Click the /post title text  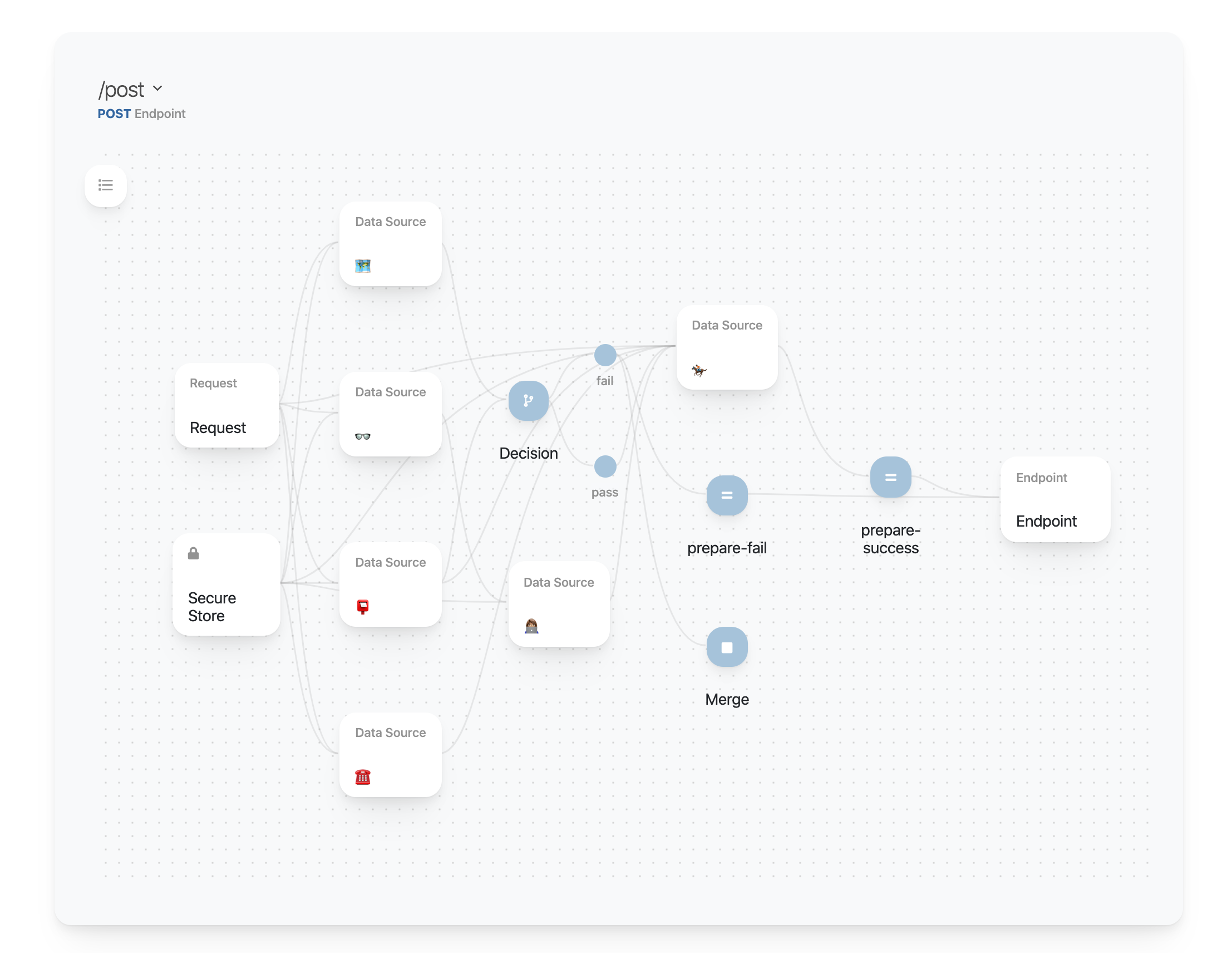click(121, 89)
